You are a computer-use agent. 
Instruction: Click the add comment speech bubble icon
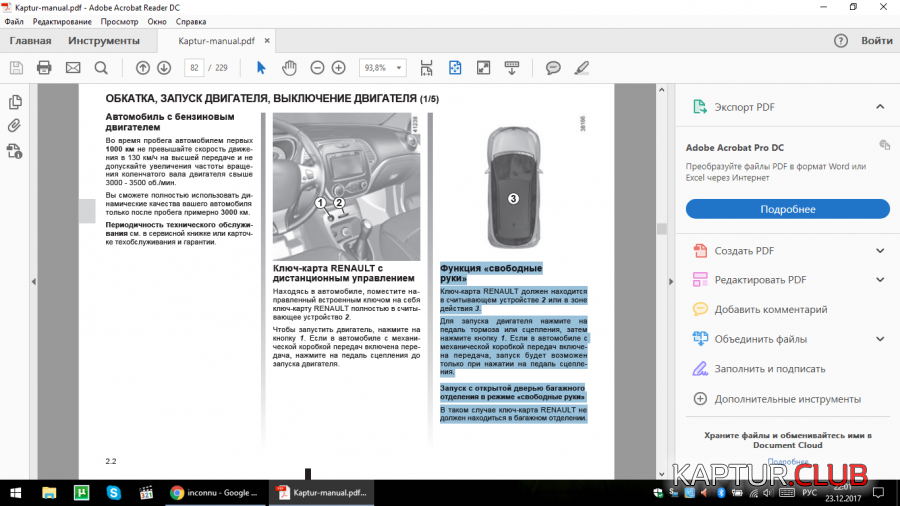553,68
